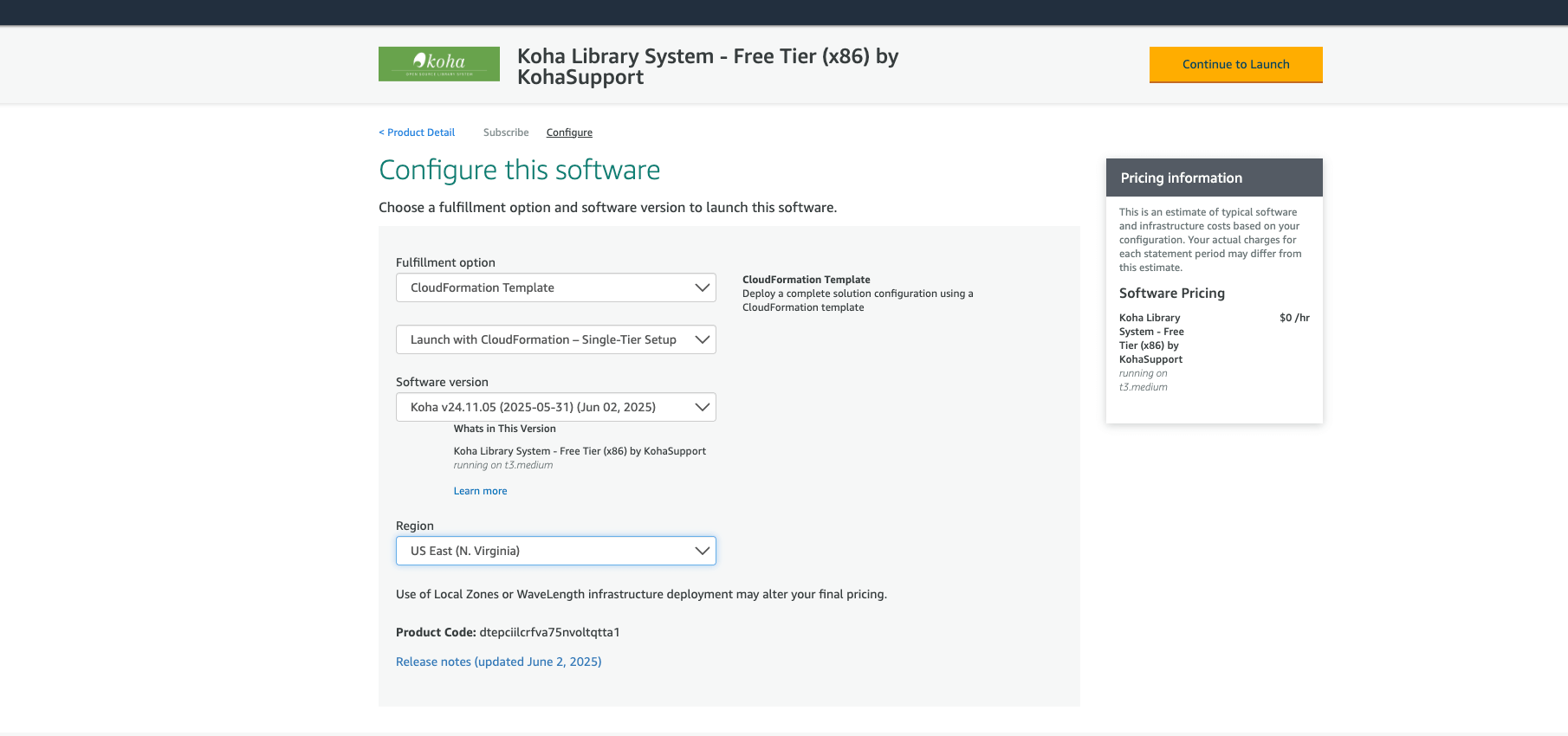The width and height of the screenshot is (1568, 736).
Task: Open the US East (N. Virginia) region dropdown
Action: coord(556,551)
